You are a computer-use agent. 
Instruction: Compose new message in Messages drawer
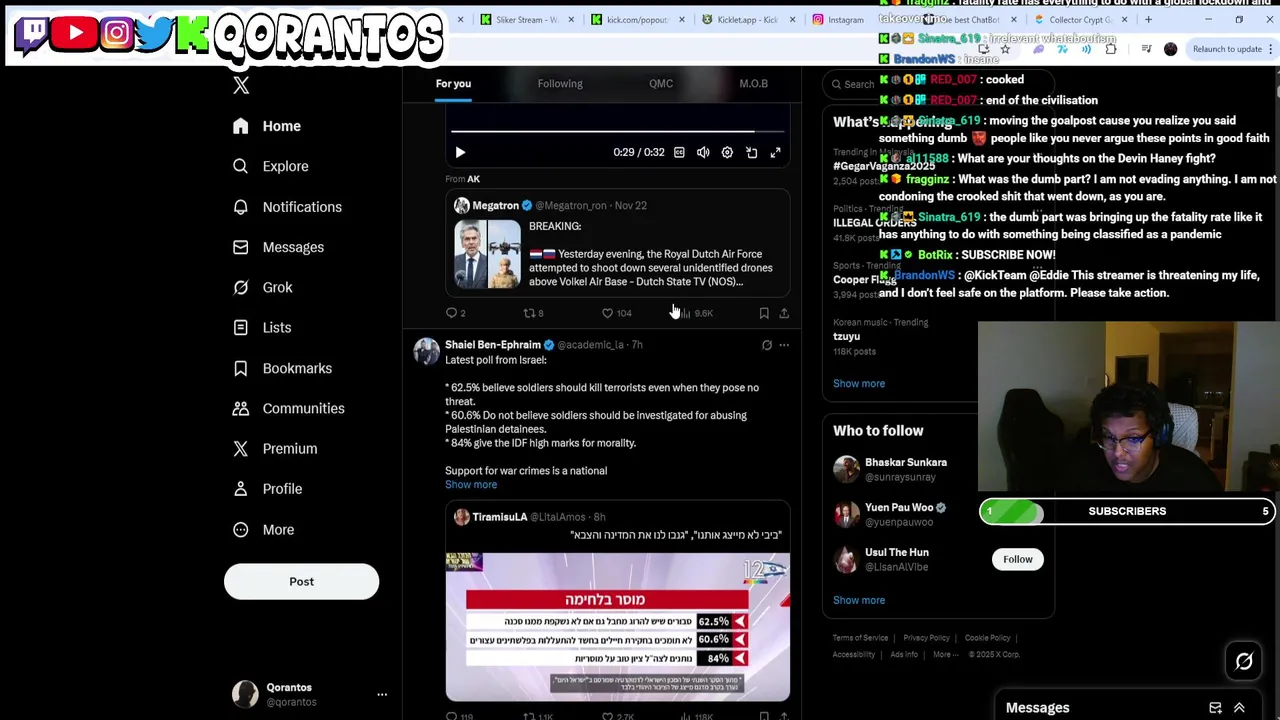click(x=1215, y=708)
